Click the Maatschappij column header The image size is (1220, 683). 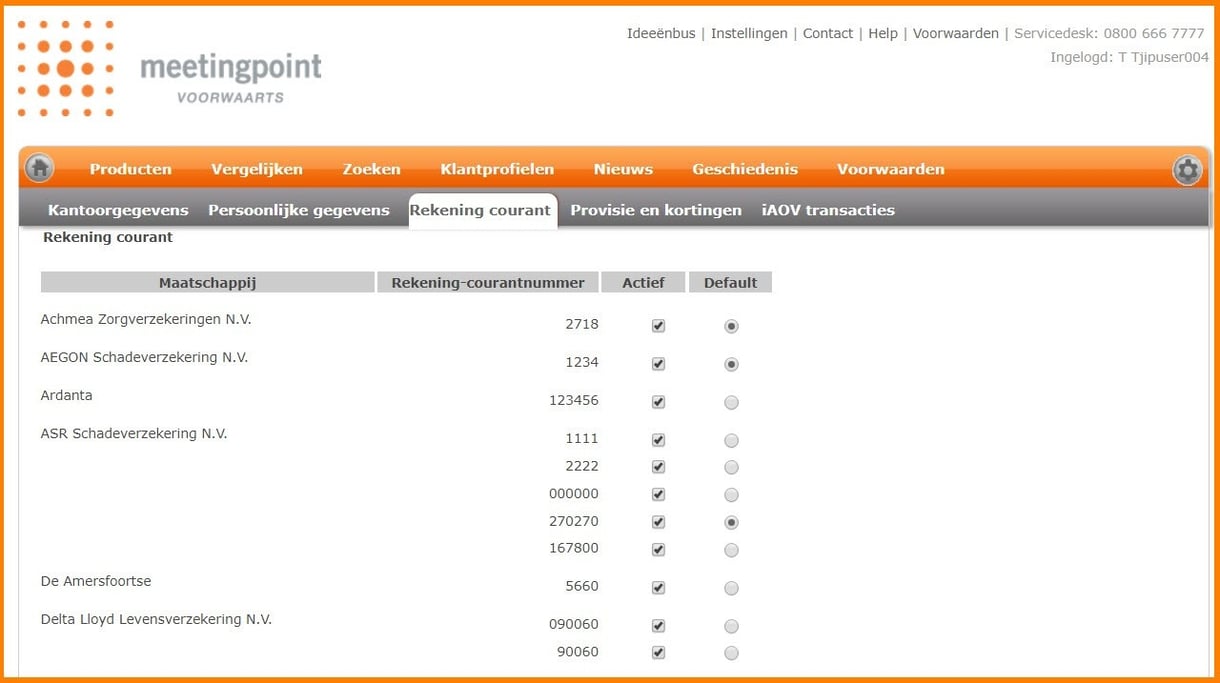pyautogui.click(x=207, y=283)
